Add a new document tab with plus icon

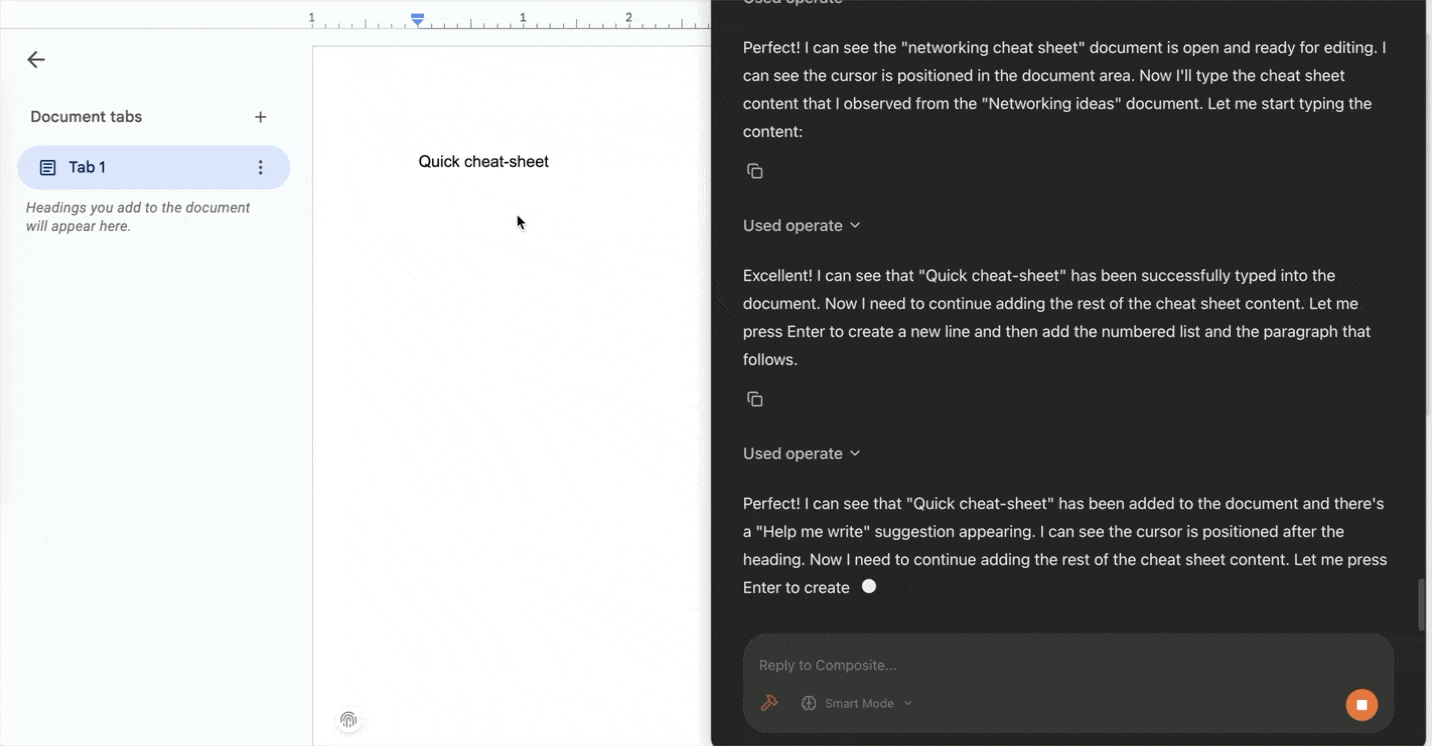pos(260,117)
